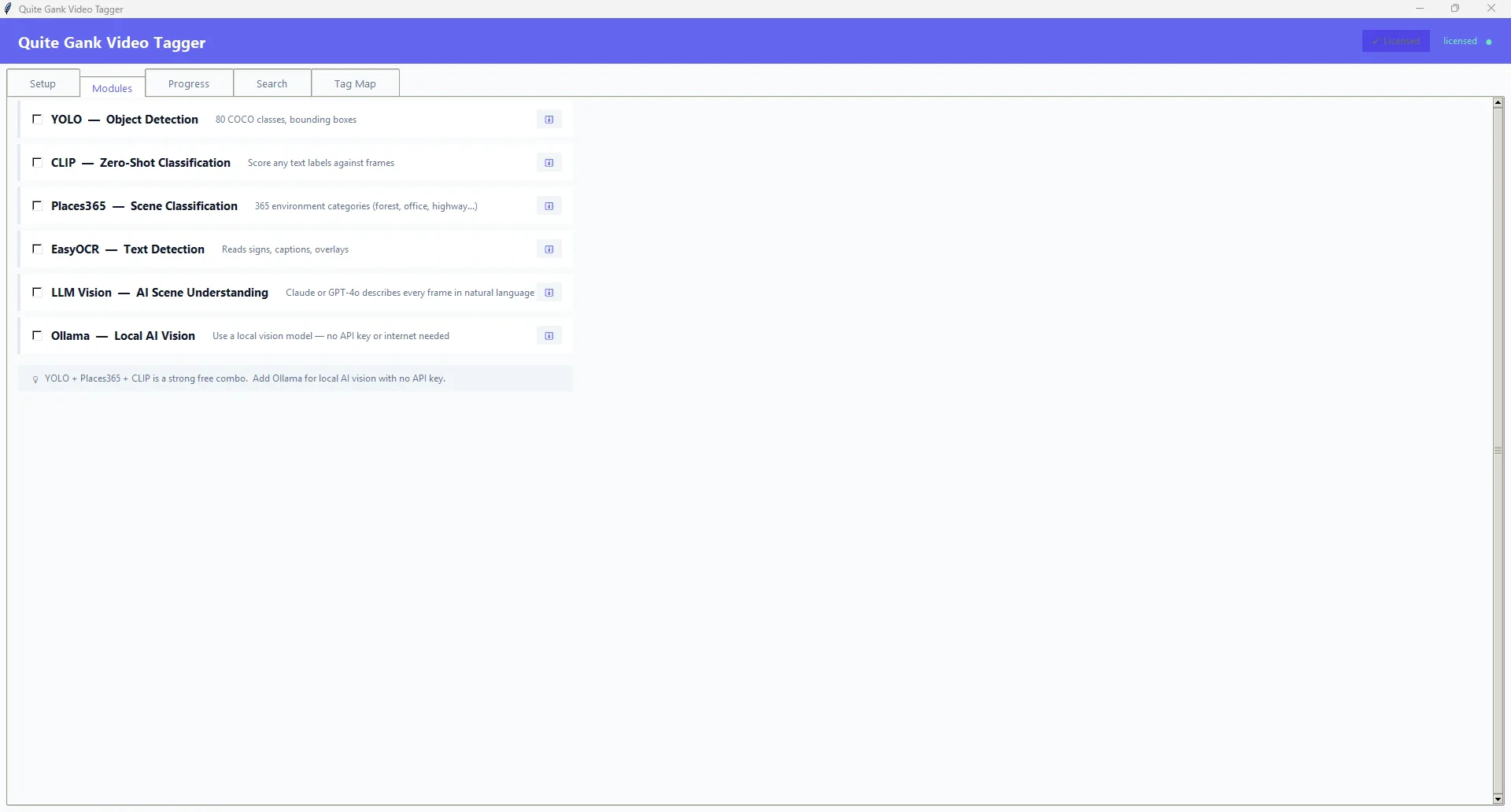Click the "YOLO + Places365 + CLIP" tip text

click(245, 378)
